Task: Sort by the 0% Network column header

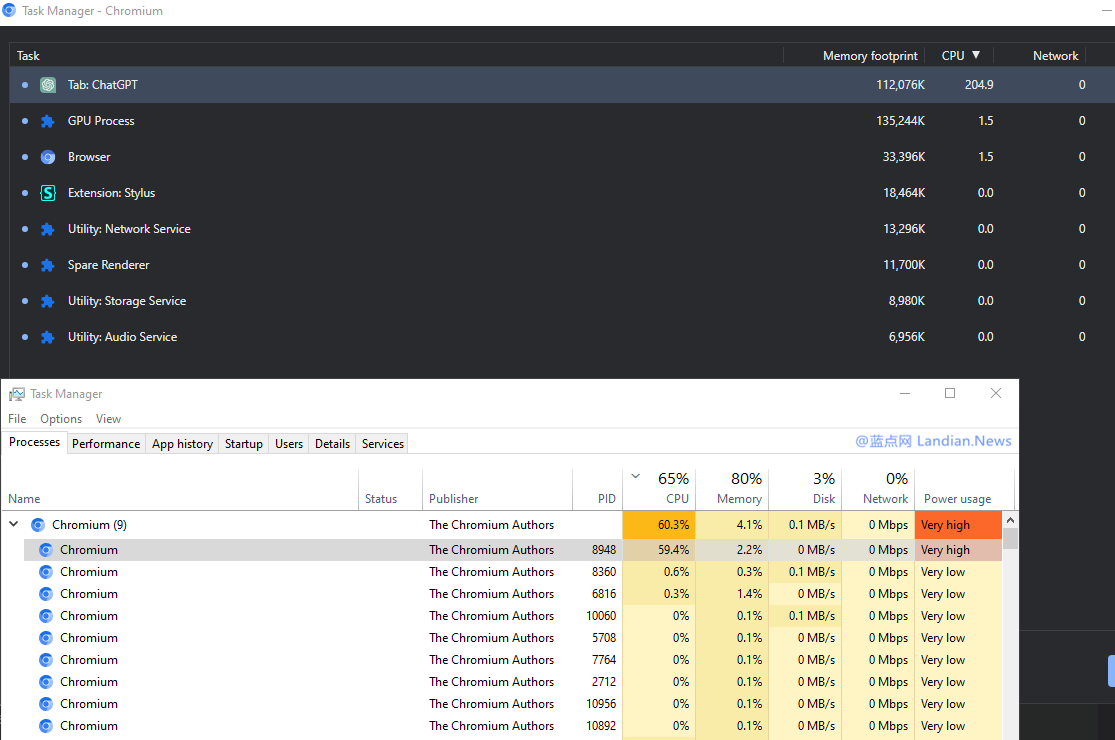Action: (878, 490)
